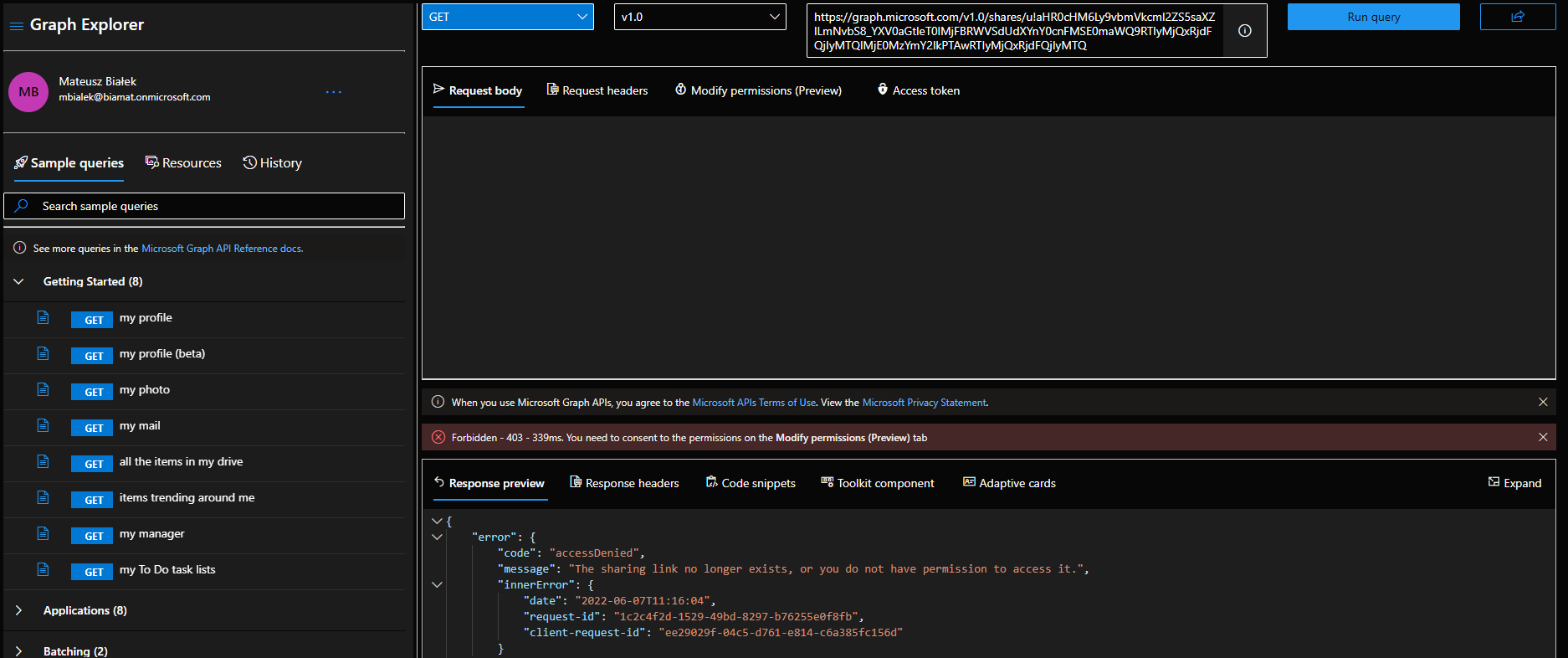Open the Request body tab
This screenshot has height=658, width=1568.
[478, 90]
